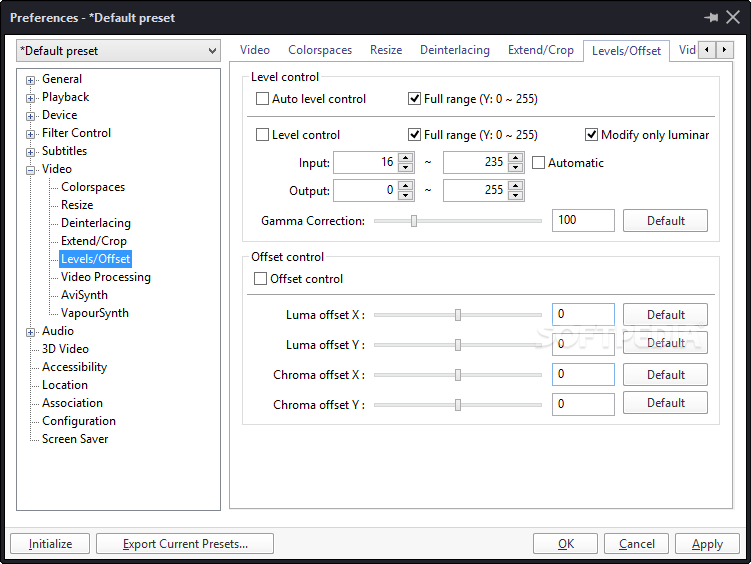Click the Luma offset X value field
This screenshot has width=751, height=564.
pyautogui.click(x=583, y=315)
